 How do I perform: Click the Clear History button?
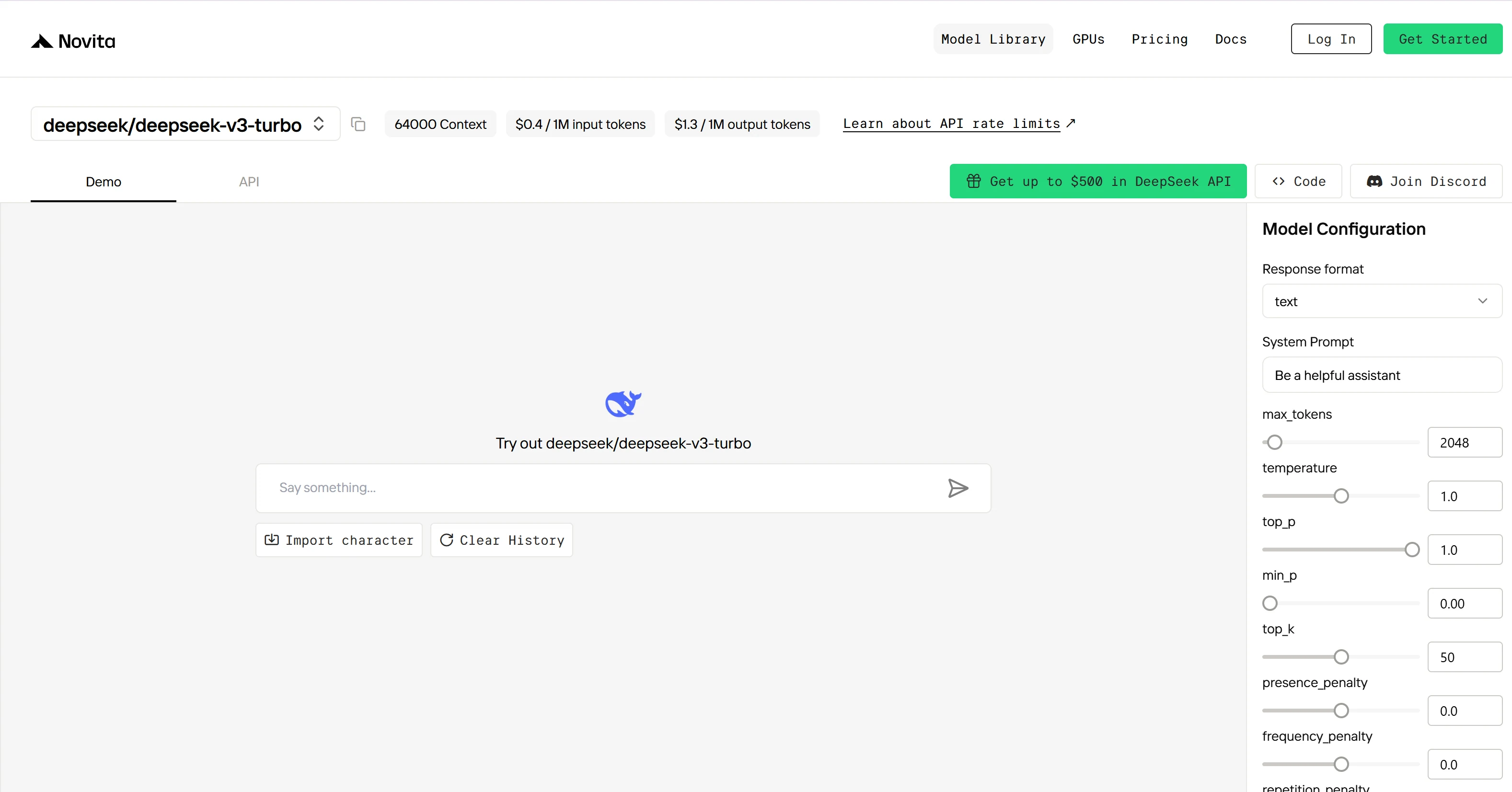point(501,539)
